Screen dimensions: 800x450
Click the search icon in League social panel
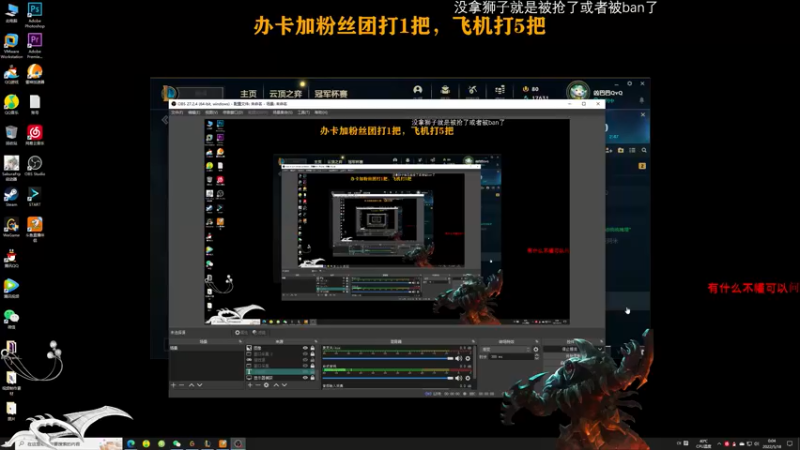[644, 150]
